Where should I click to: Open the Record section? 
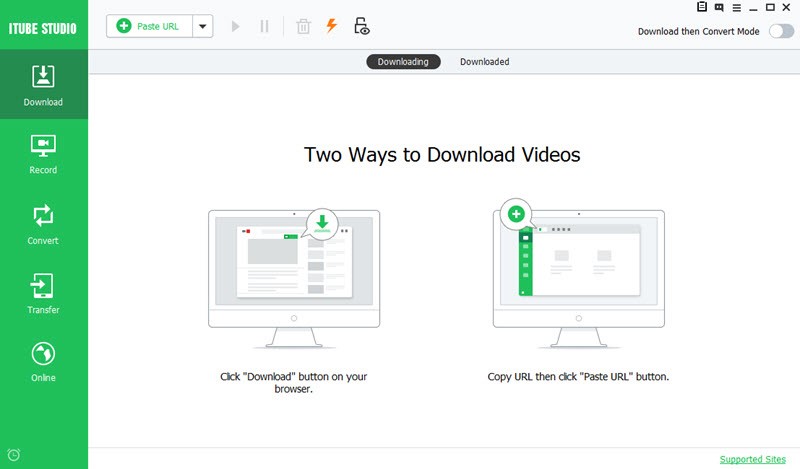[43, 154]
